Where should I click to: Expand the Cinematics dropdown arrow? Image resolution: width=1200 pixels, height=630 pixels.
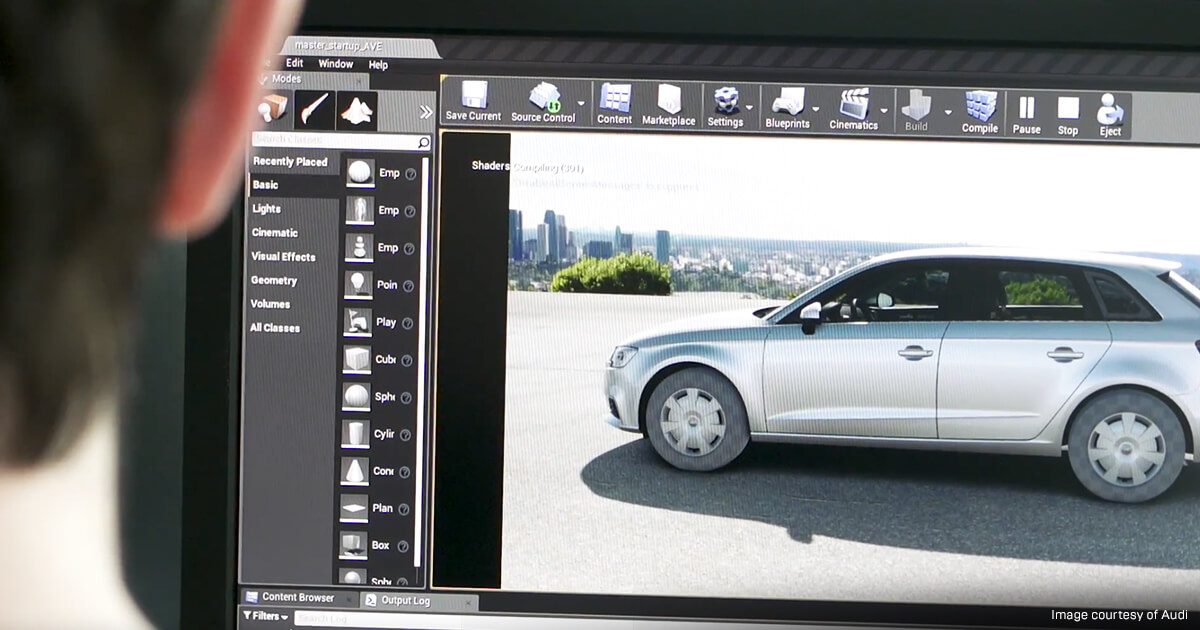884,110
